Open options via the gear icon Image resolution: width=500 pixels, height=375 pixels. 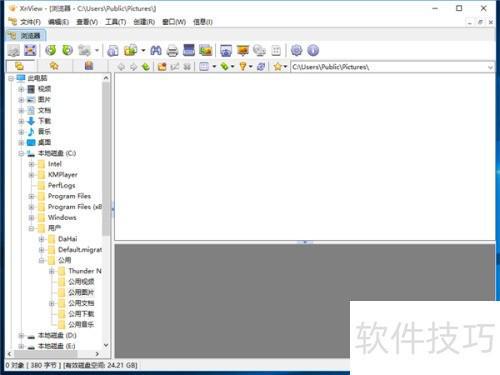point(296,50)
